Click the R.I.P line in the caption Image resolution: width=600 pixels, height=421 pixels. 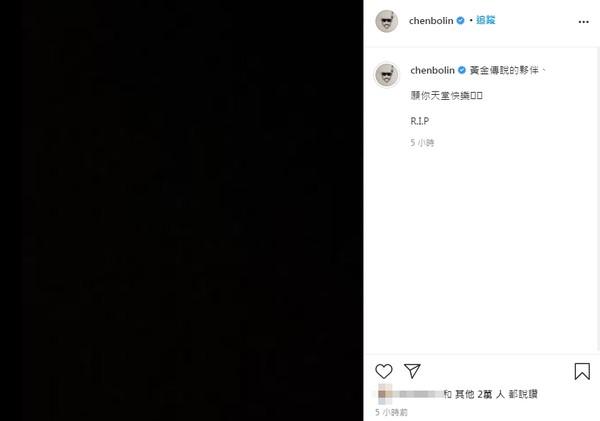click(x=419, y=121)
